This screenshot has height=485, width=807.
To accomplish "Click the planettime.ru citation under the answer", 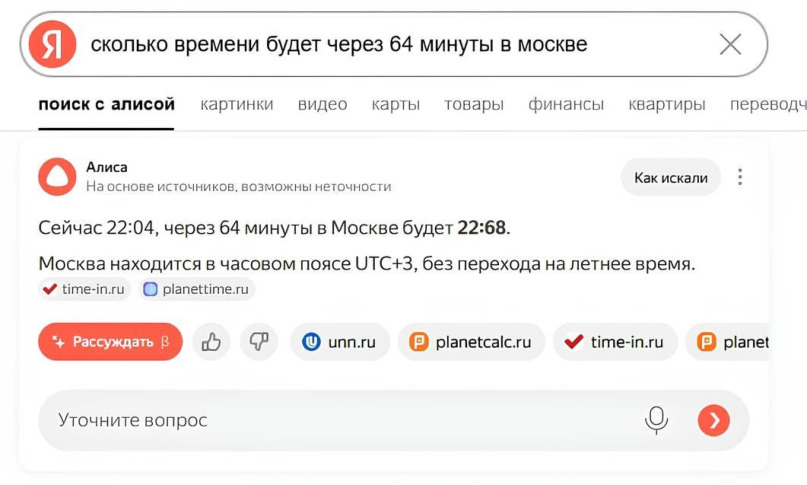I will click(x=198, y=290).
